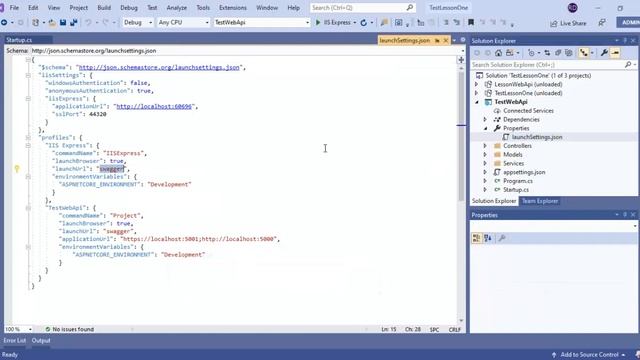Click the editor split window plus icon

point(461,60)
